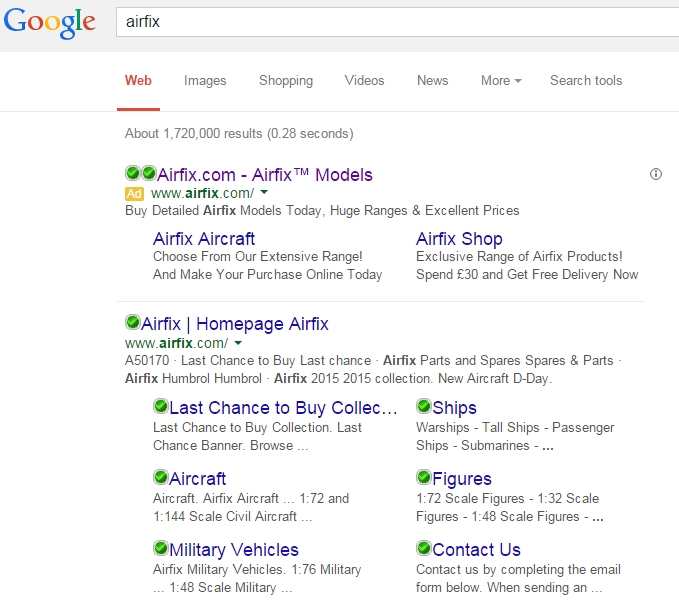Click the Google logo
Image resolution: width=679 pixels, height=605 pixels.
pos(49,23)
